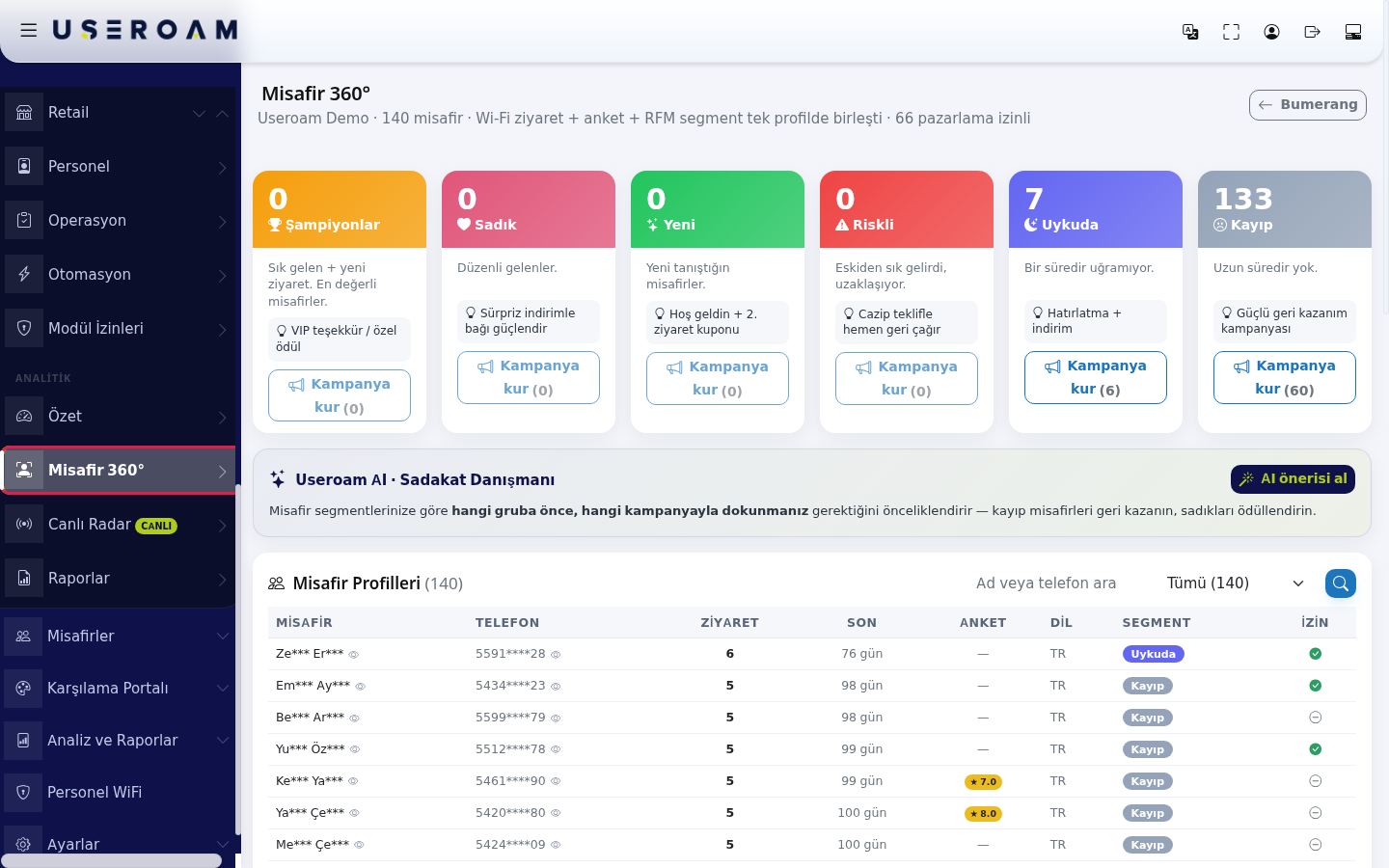Screen dimensions: 1389x868
Task: Click the logout icon in header
Action: pyautogui.click(x=1312, y=32)
